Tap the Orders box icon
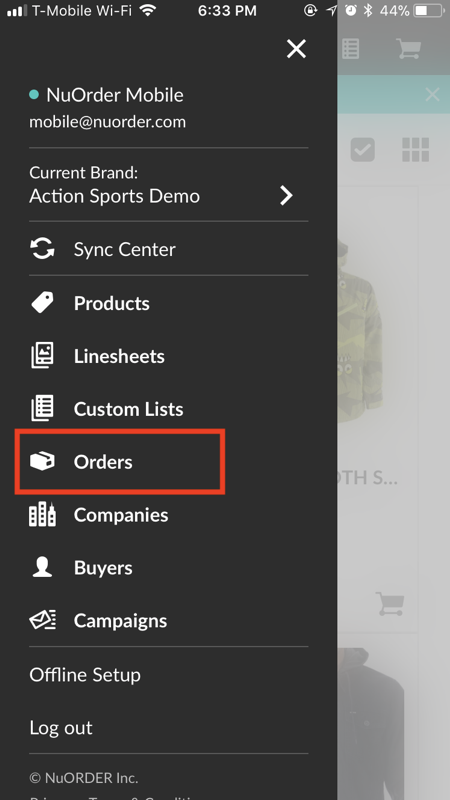This screenshot has height=800, width=450. click(x=42, y=462)
